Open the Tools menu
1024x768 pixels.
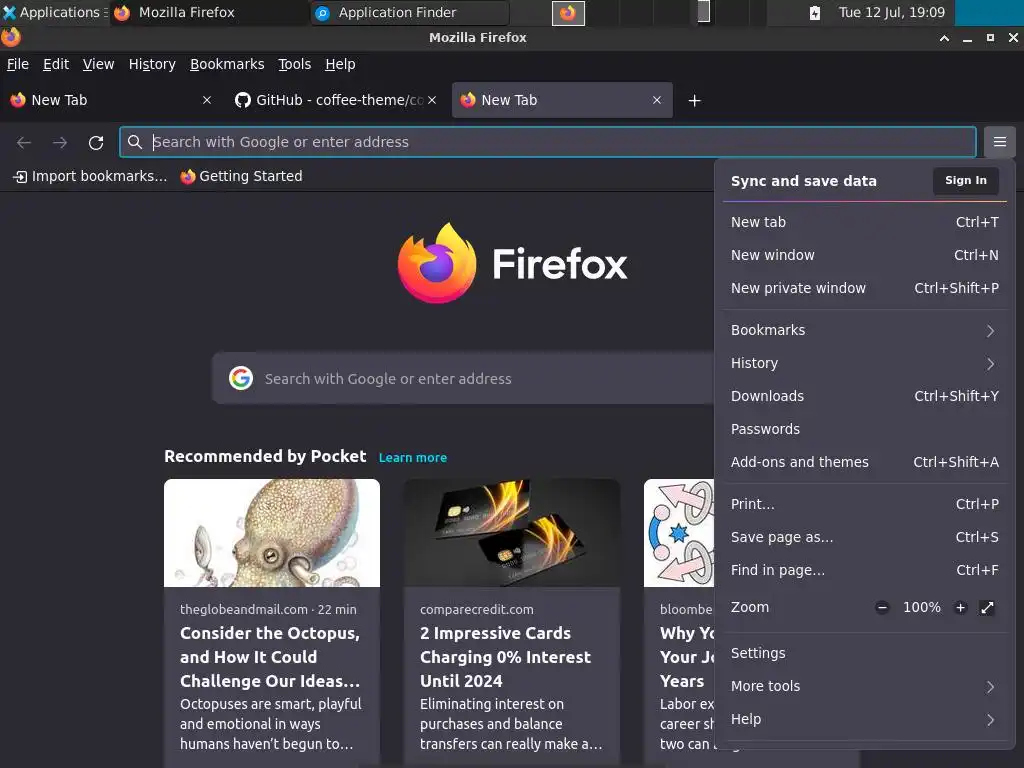coord(295,64)
